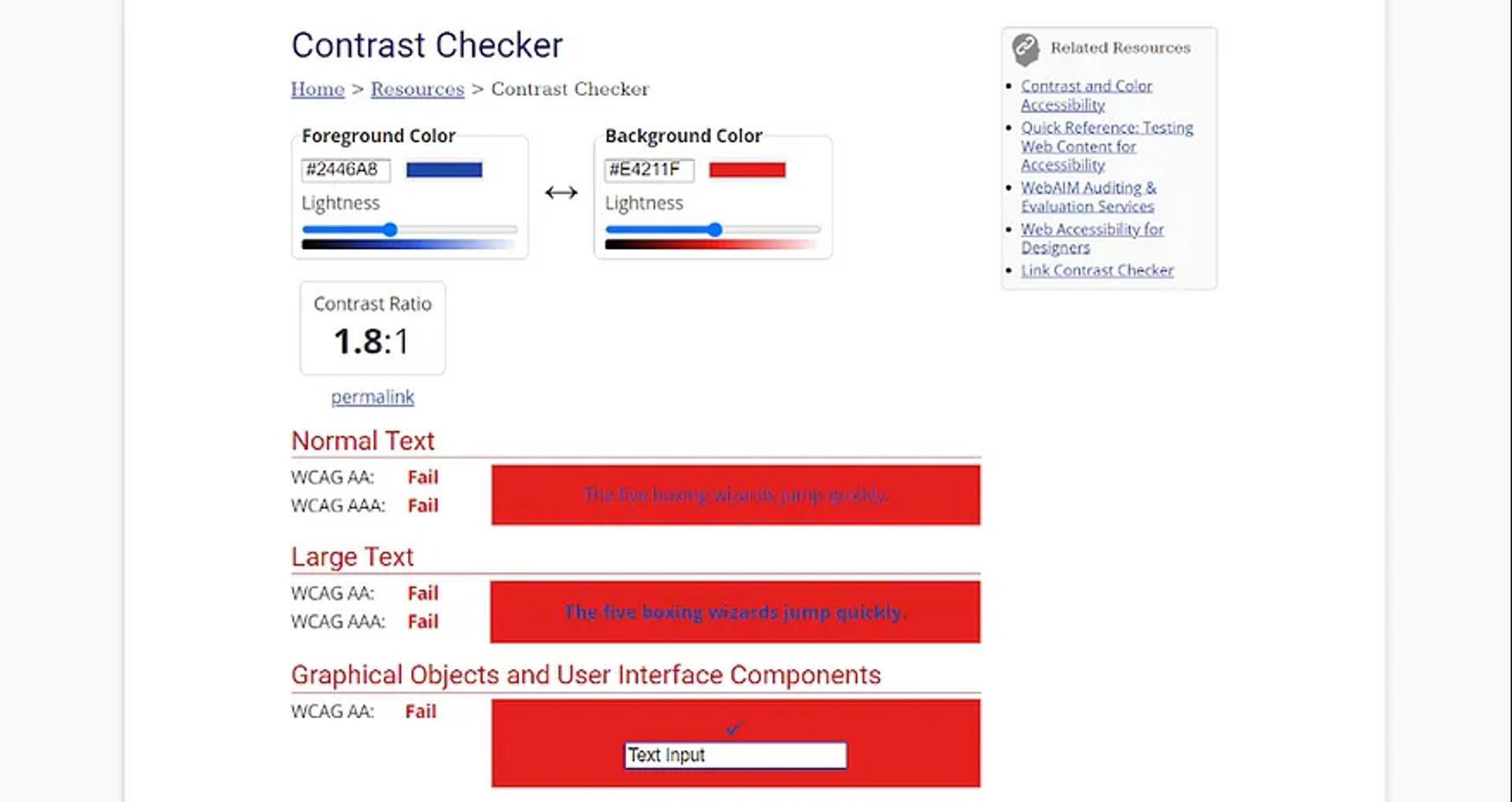The width and height of the screenshot is (1512, 802).
Task: Open the permalink link
Action: pyautogui.click(x=372, y=397)
